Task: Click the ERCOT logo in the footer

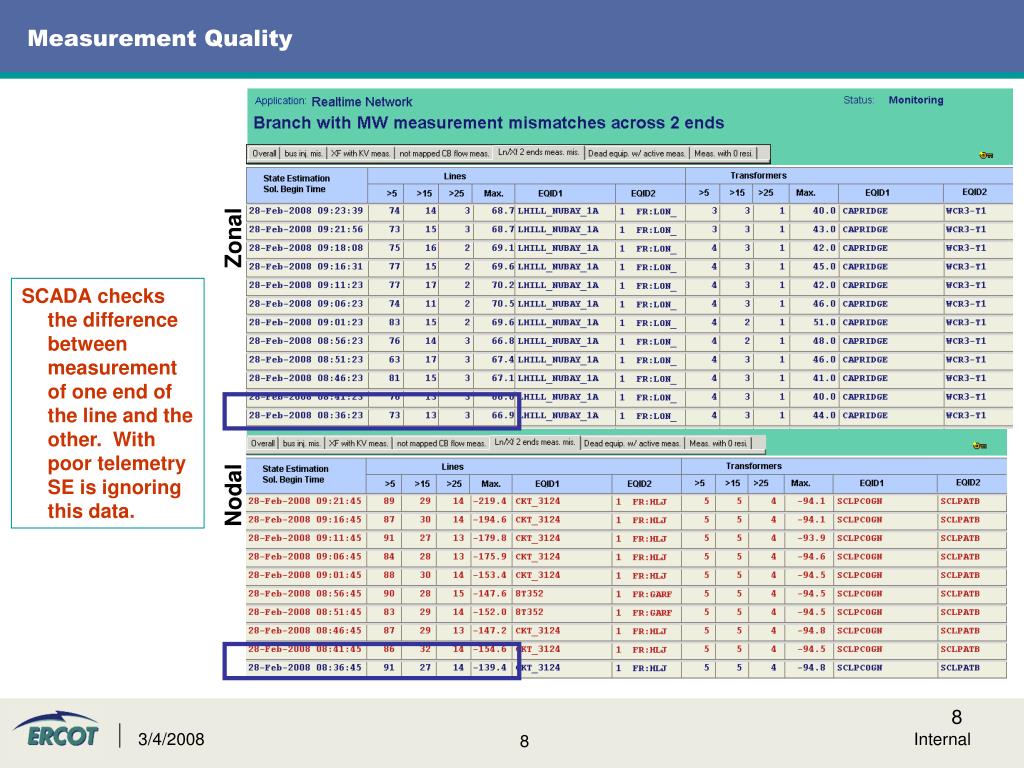Action: pyautogui.click(x=56, y=730)
